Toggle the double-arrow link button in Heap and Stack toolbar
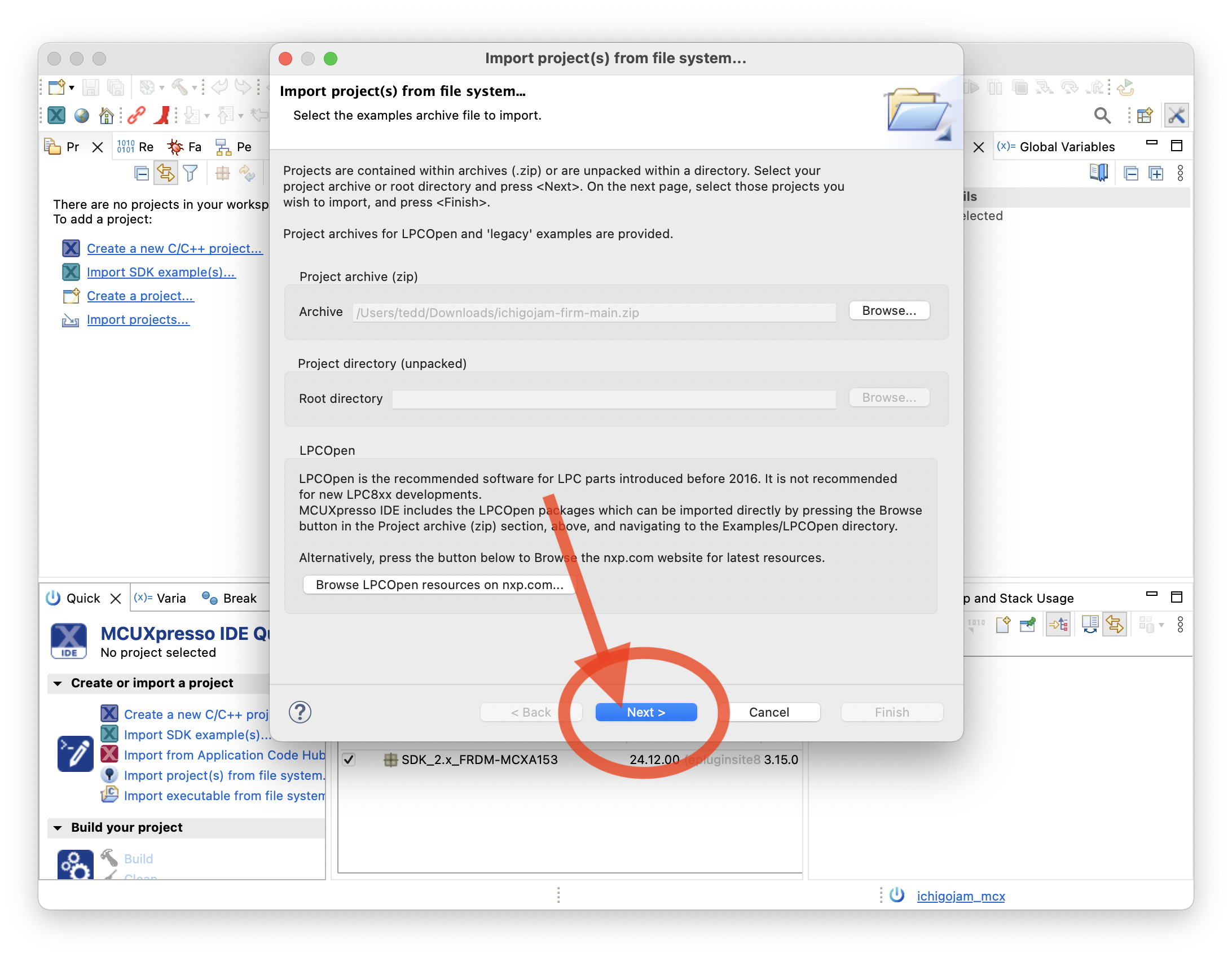The height and width of the screenshot is (957, 1232). tap(1115, 625)
